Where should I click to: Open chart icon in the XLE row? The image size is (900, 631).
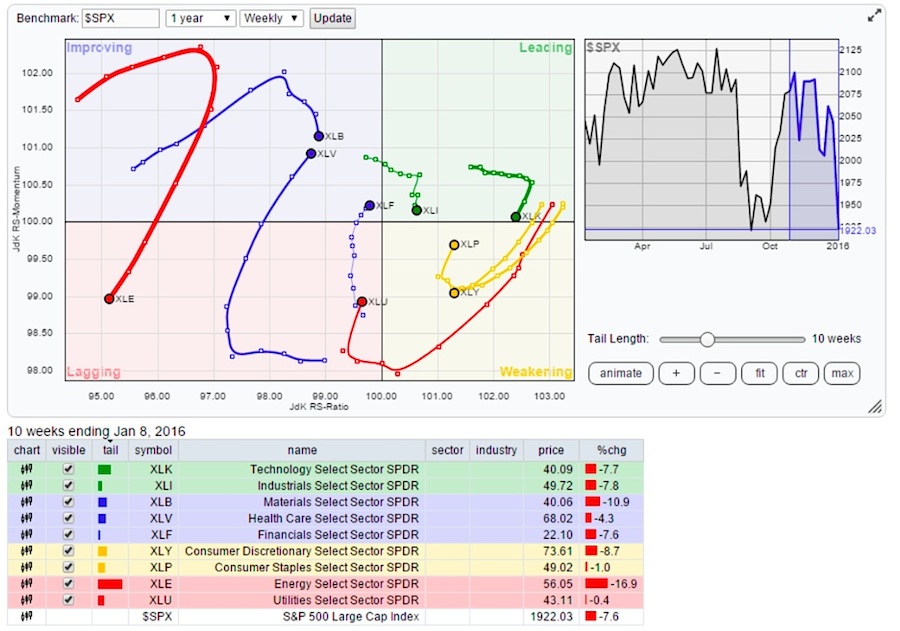pyautogui.click(x=26, y=584)
